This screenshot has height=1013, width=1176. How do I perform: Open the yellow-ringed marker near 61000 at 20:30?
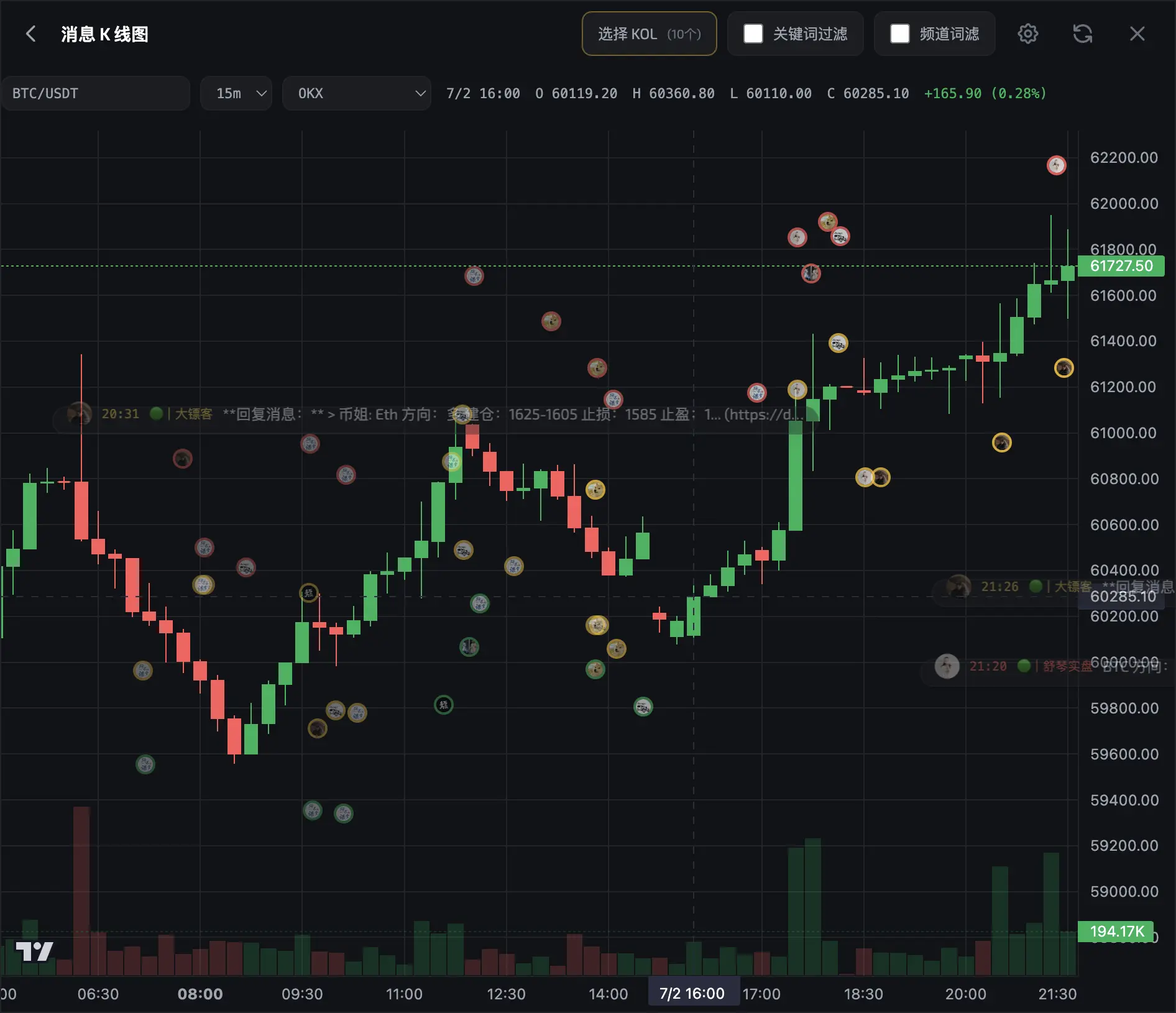pyautogui.click(x=1002, y=442)
